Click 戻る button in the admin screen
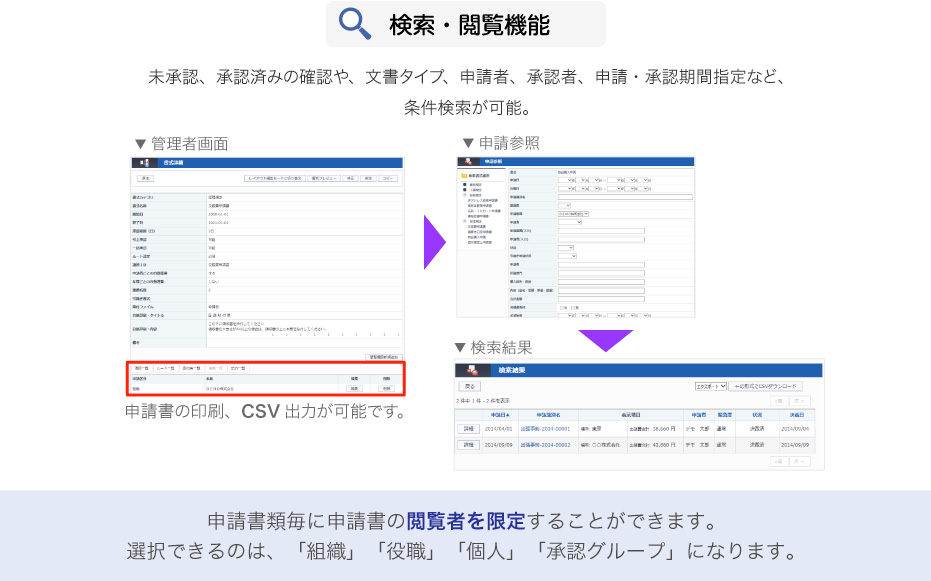The width and height of the screenshot is (931, 581). pyautogui.click(x=146, y=178)
